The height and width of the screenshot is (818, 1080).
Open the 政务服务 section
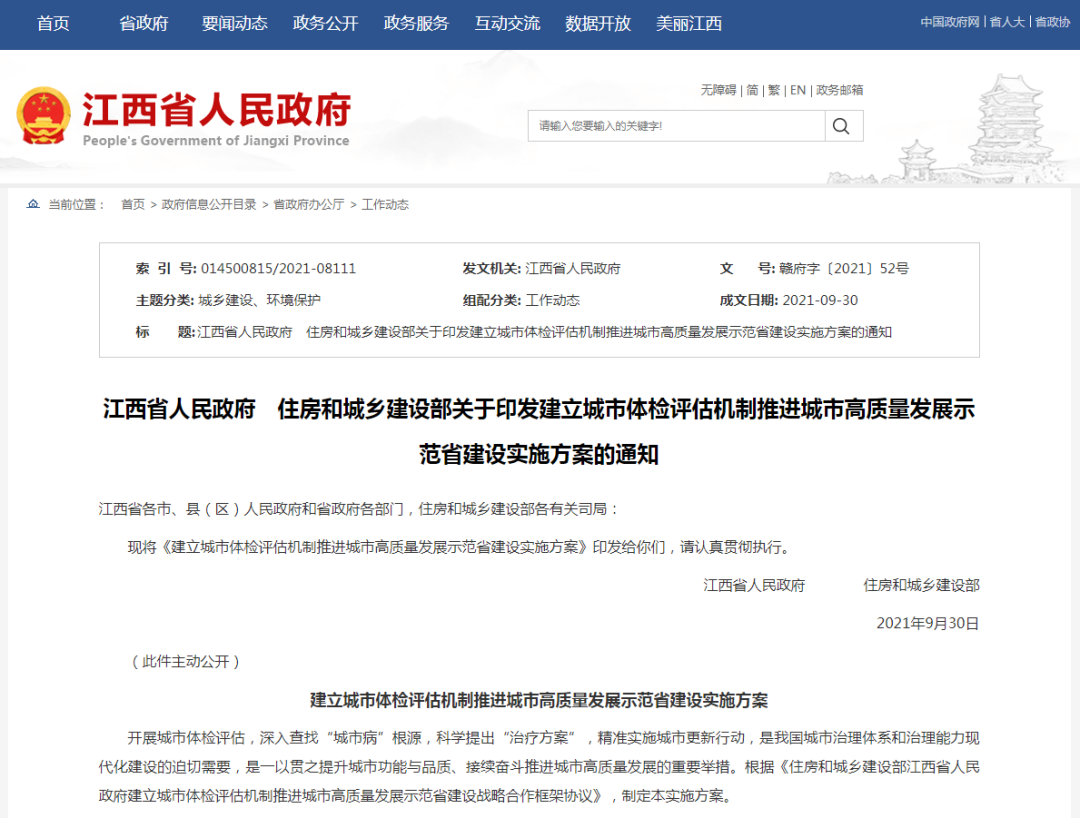[x=415, y=23]
